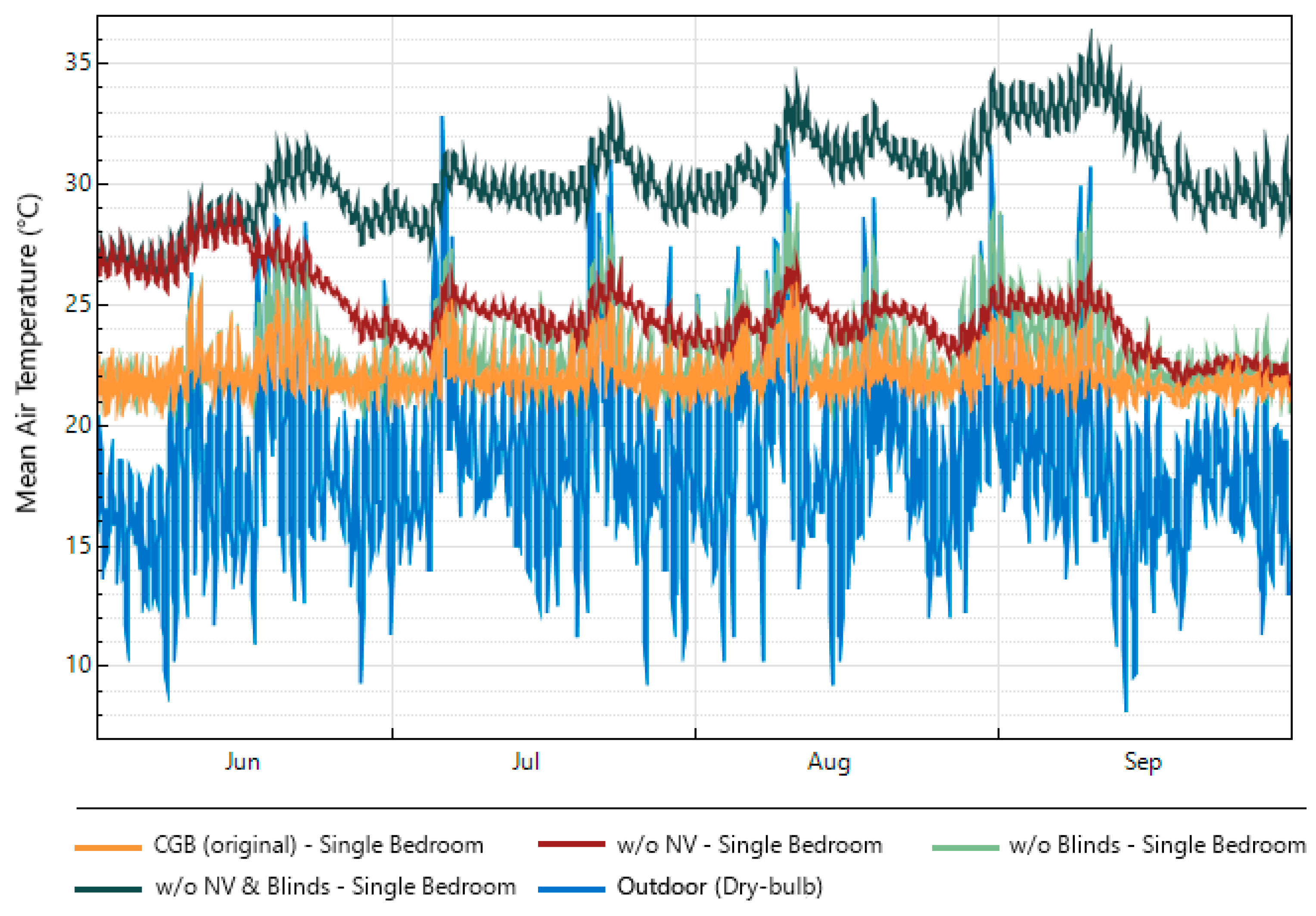Click the 30 tick label on y-axis
1316x916 pixels.
(x=78, y=184)
